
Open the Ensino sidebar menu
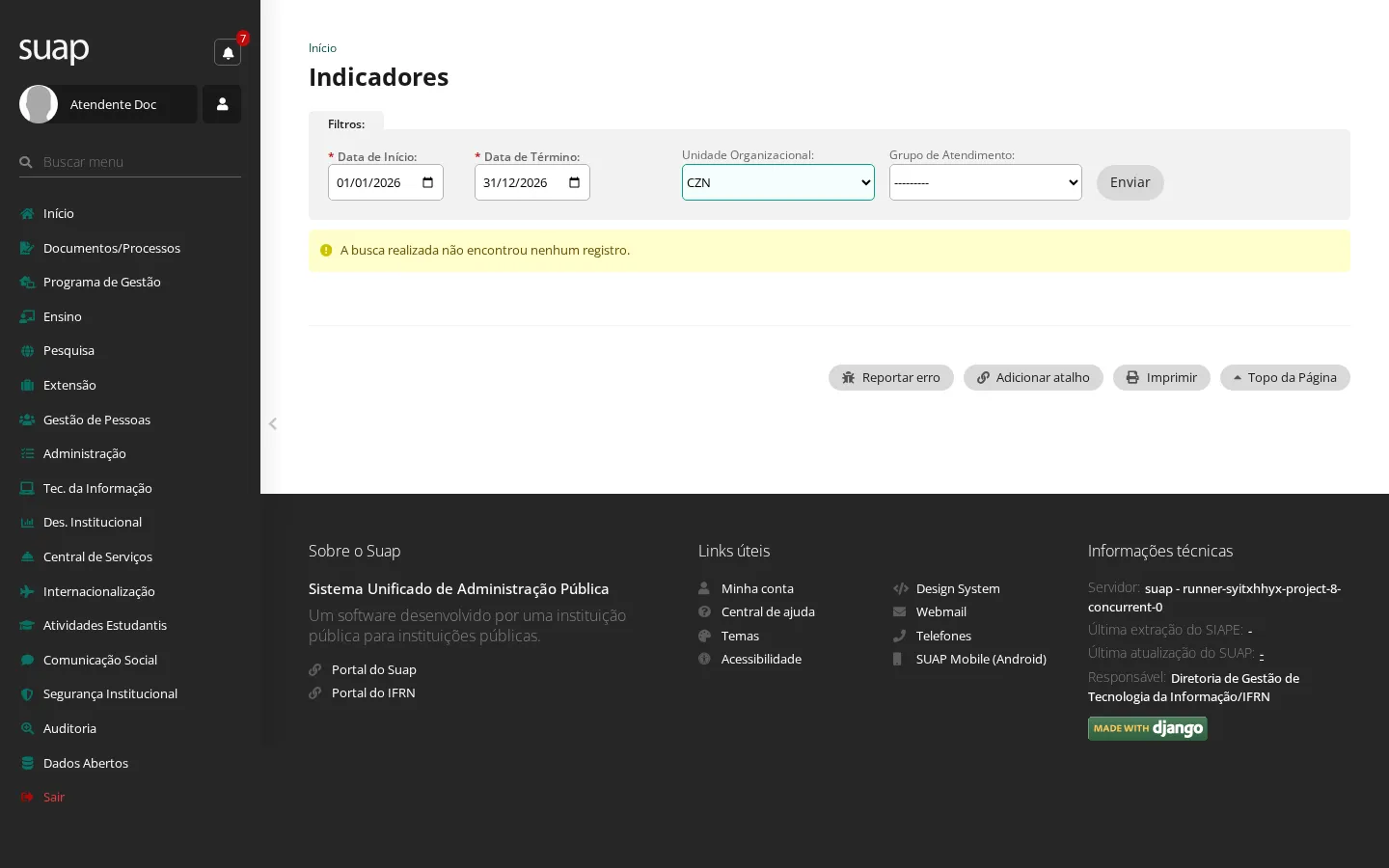coord(130,316)
